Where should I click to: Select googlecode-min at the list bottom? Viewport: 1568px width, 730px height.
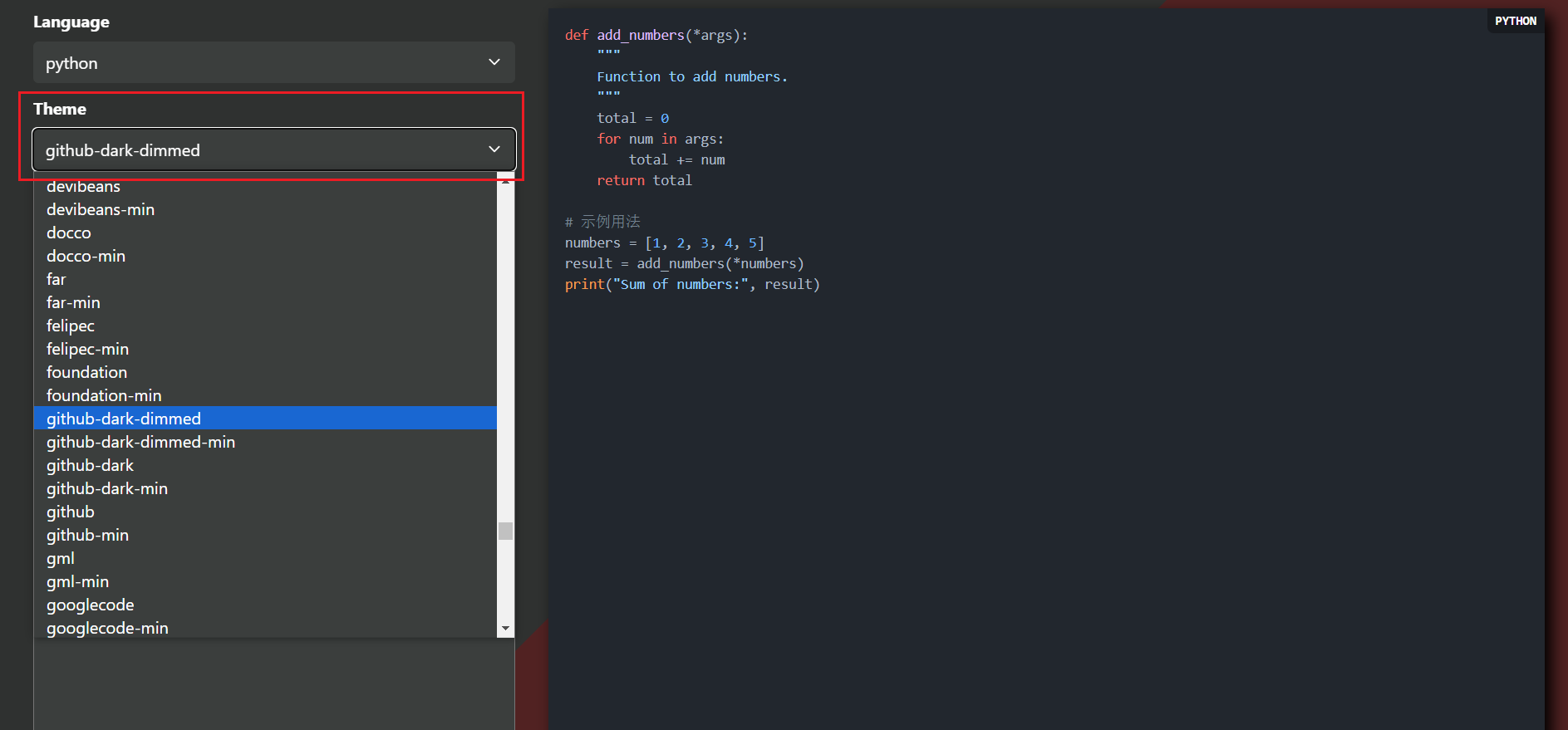[x=108, y=629]
